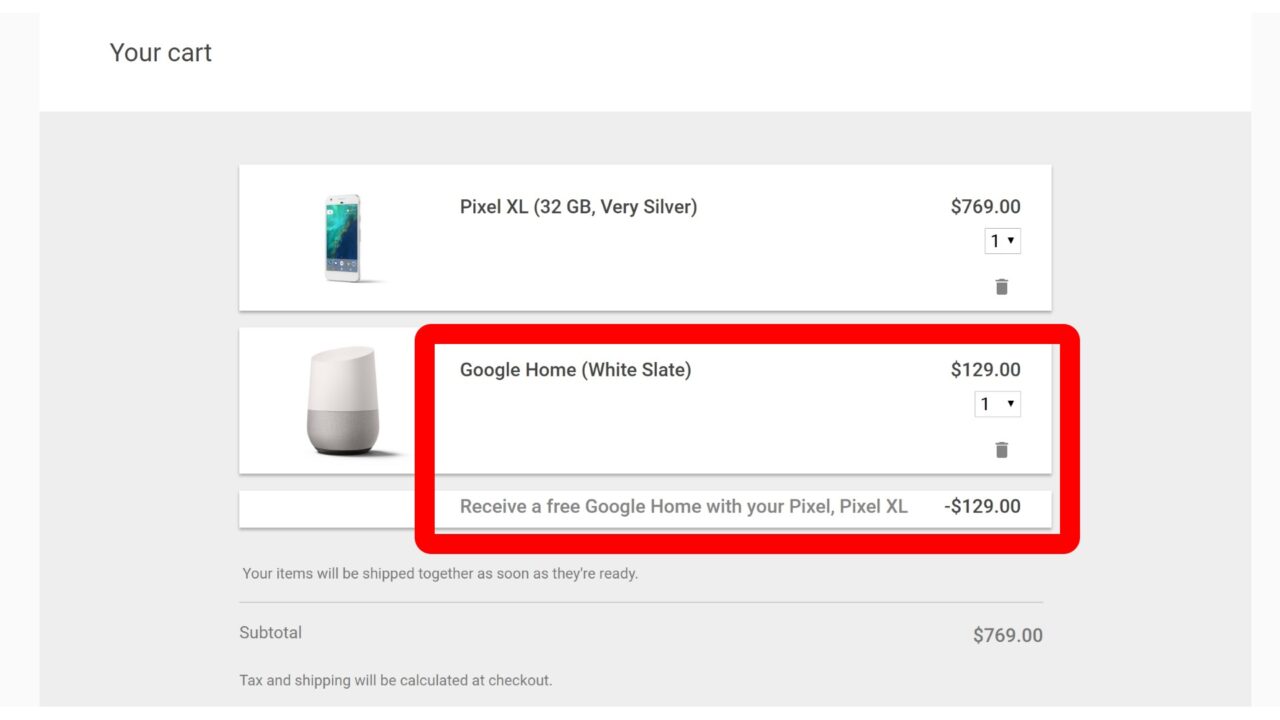Open Google Home quantity dropdown

pos(997,404)
